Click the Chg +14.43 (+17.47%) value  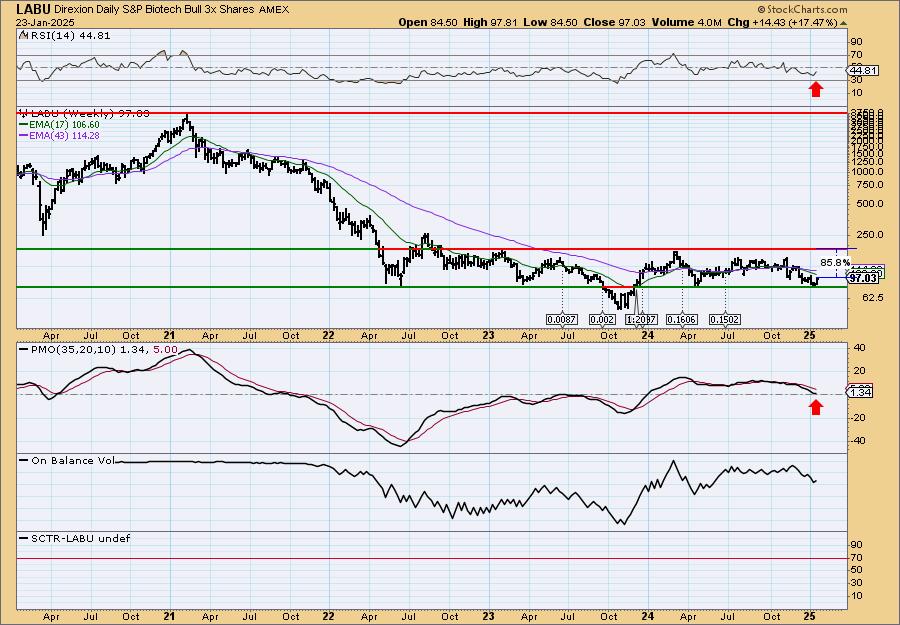[782, 22]
